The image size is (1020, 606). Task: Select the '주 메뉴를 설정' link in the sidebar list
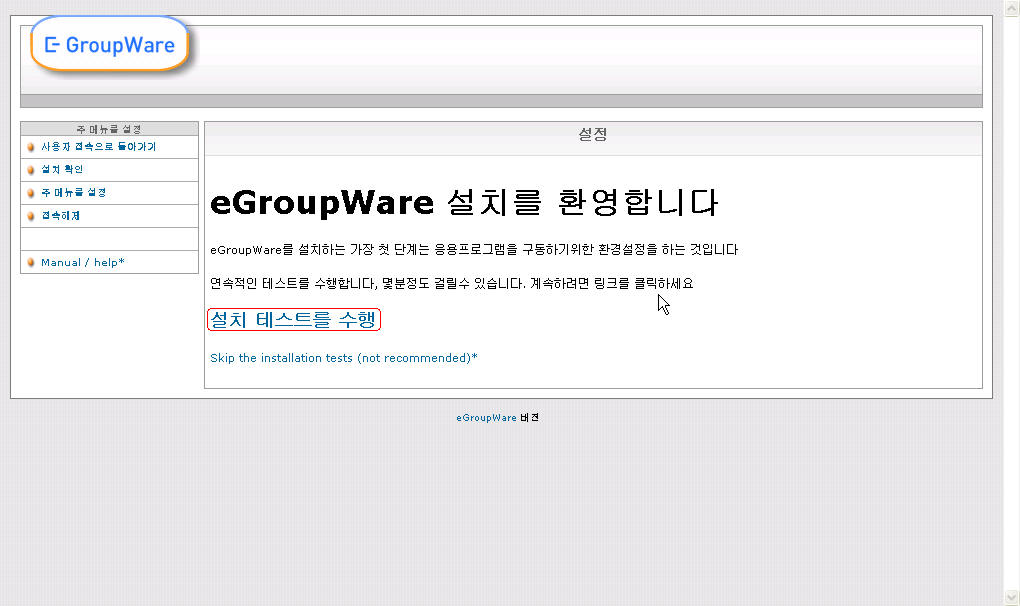pos(74,192)
